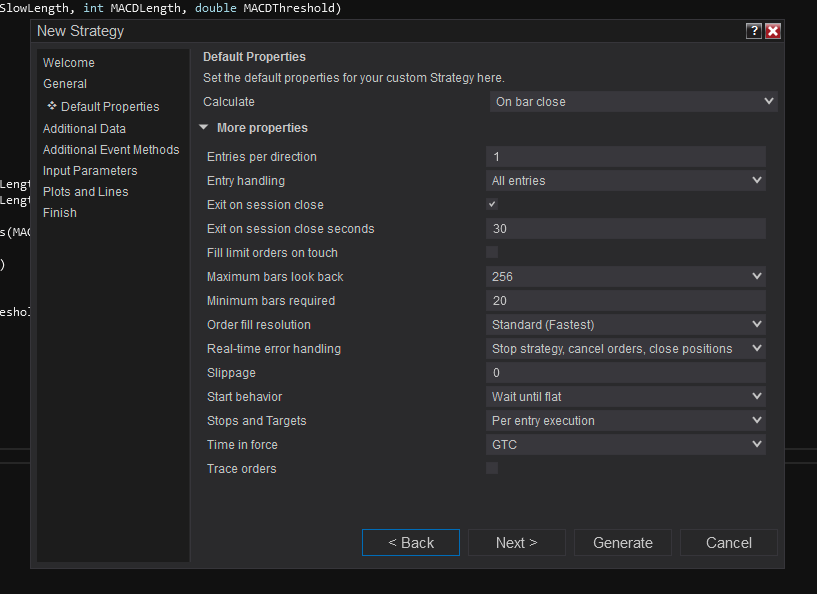Open Order fill resolution dropdown

(626, 325)
